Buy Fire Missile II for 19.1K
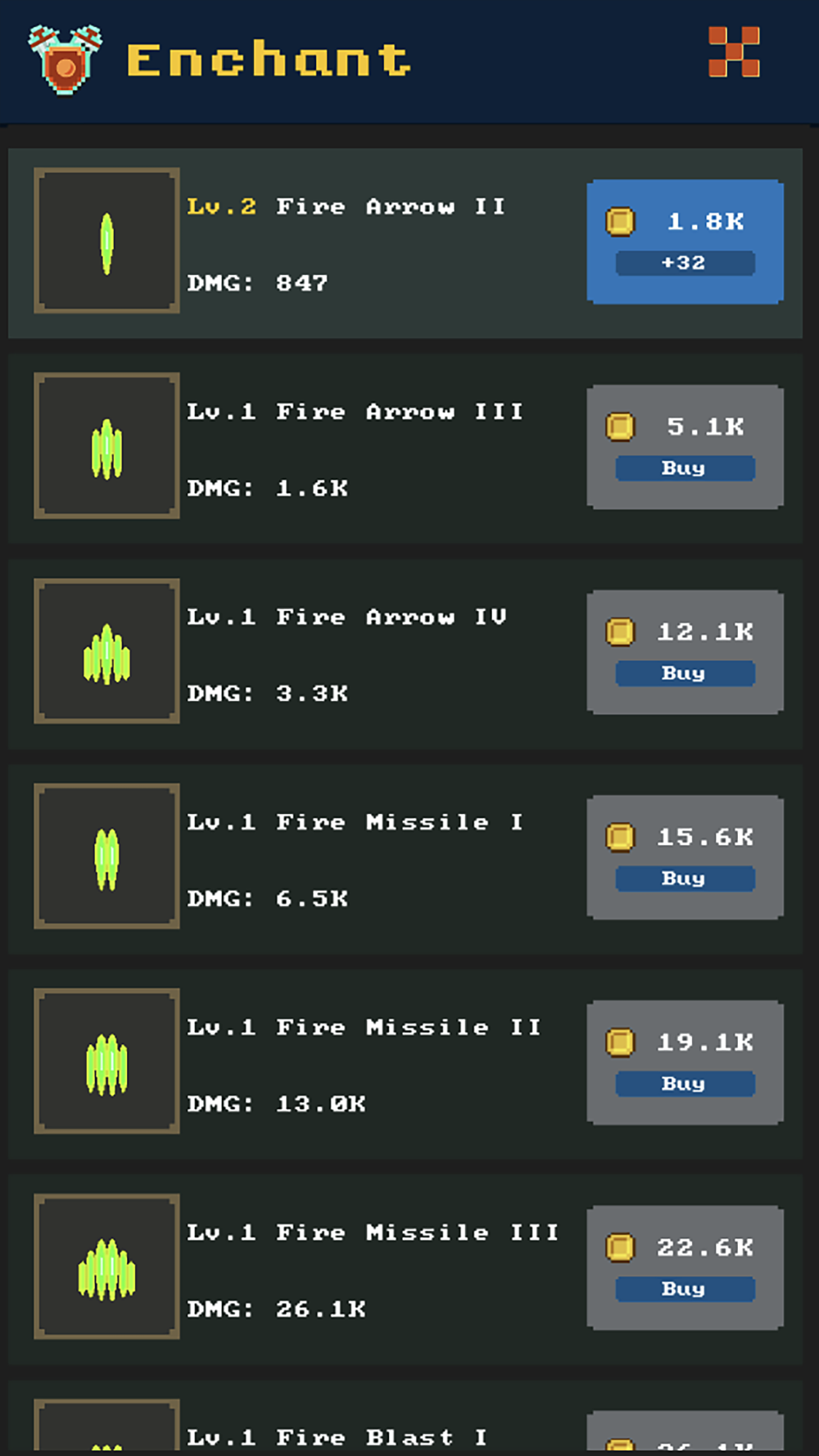The image size is (819, 1456). (686, 1063)
